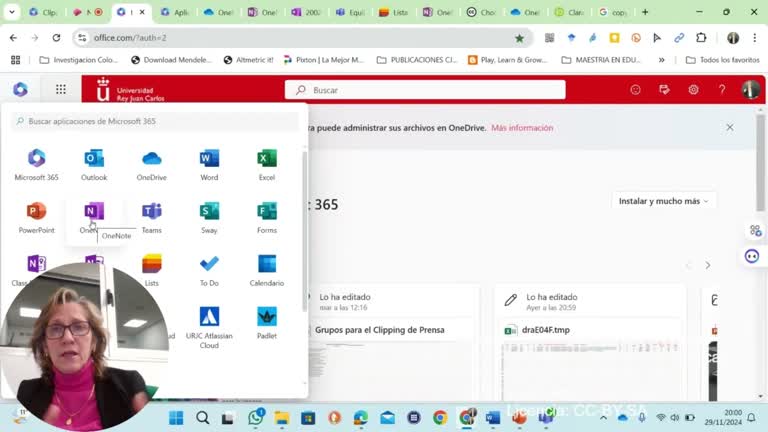768x432 pixels.
Task: Go back with the browser back arrow
Action: tap(13, 38)
